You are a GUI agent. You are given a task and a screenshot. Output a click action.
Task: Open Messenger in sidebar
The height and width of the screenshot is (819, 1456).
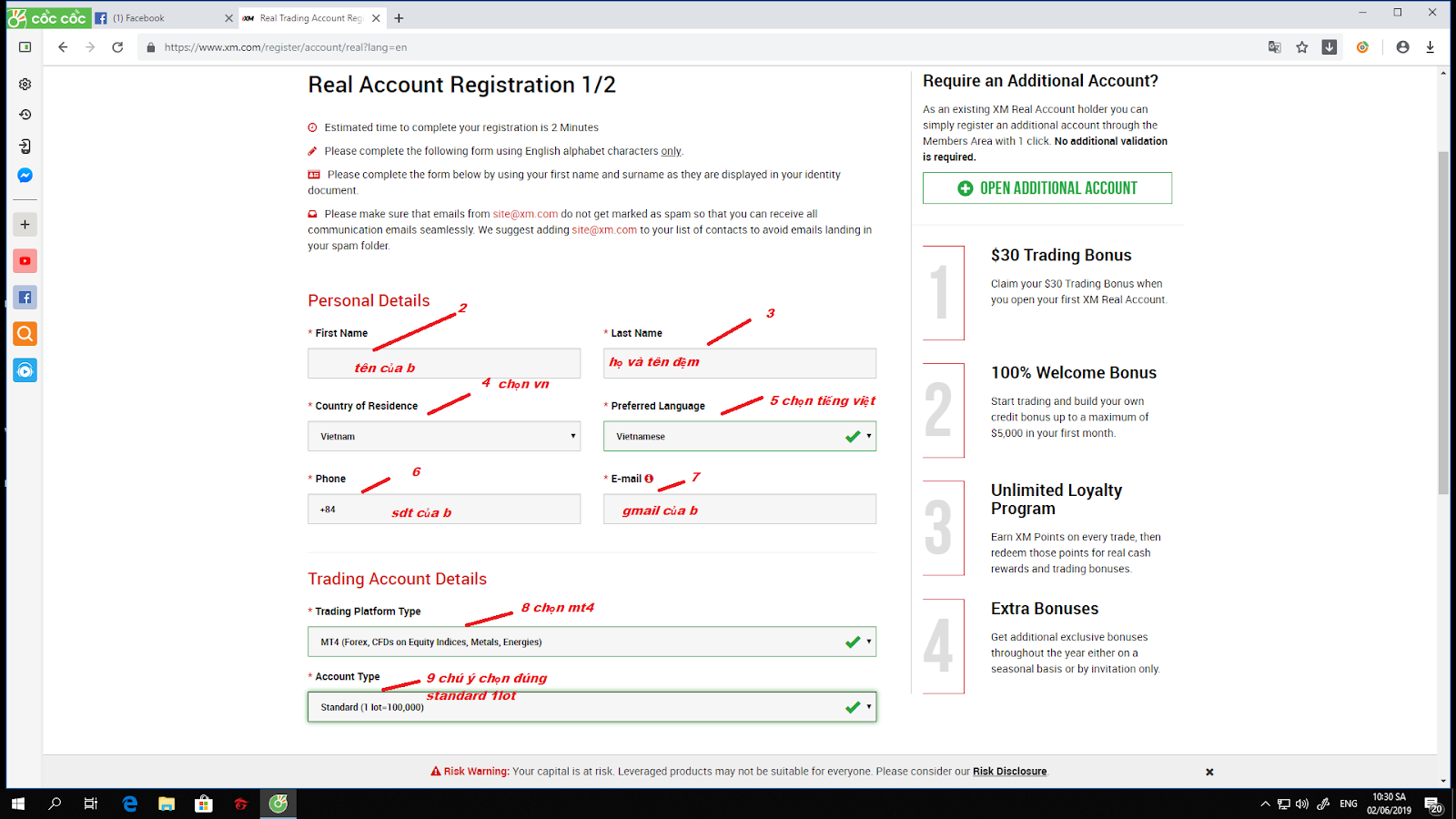[25, 176]
